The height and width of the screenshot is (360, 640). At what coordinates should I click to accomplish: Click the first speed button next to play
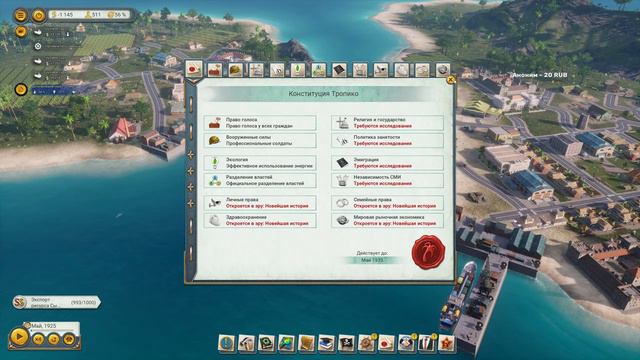coord(38,339)
